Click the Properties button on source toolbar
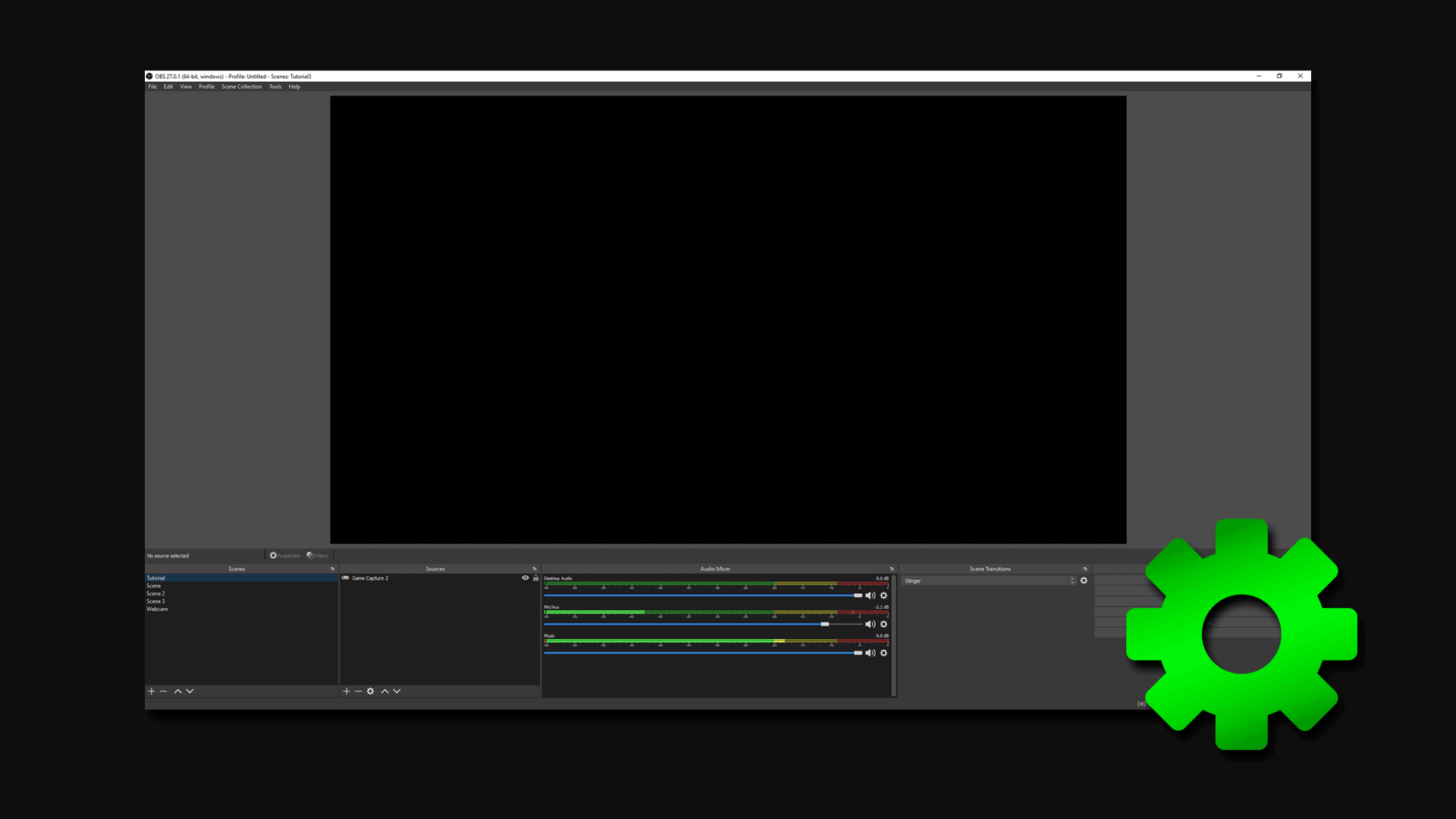Viewport: 1456px width, 819px height. 285,556
